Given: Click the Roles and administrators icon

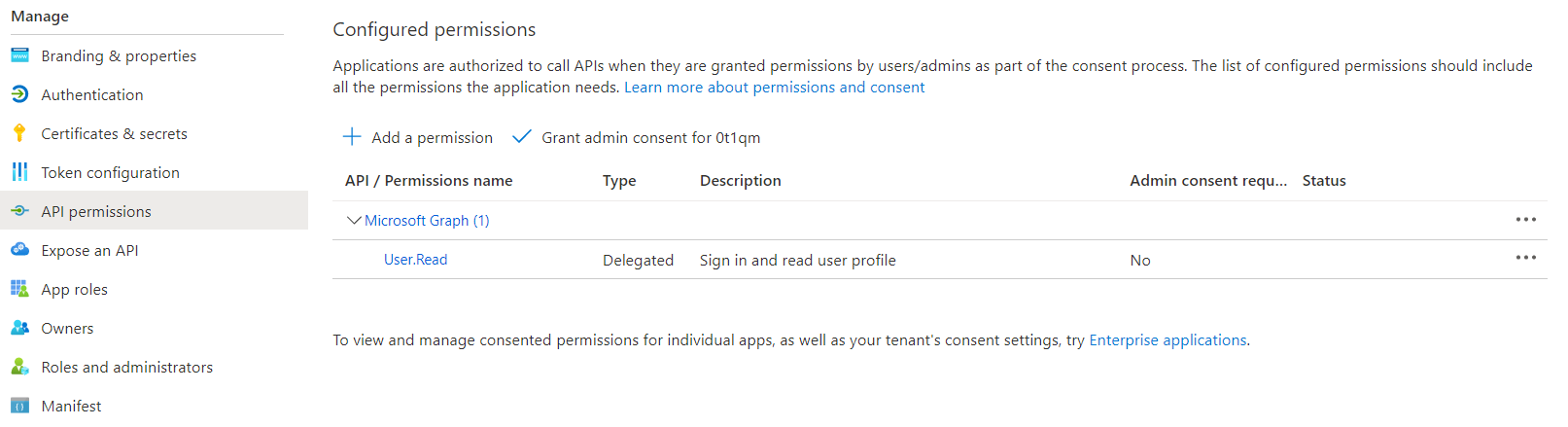Looking at the screenshot, I should [19, 367].
